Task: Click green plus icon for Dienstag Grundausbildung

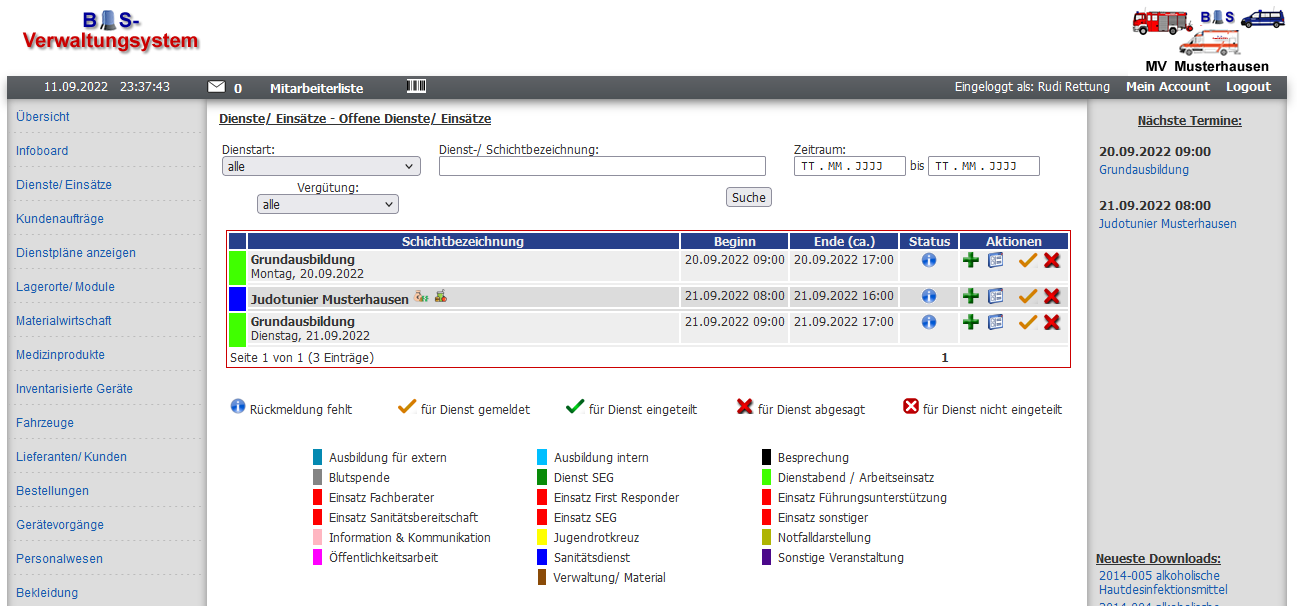Action: click(x=971, y=322)
